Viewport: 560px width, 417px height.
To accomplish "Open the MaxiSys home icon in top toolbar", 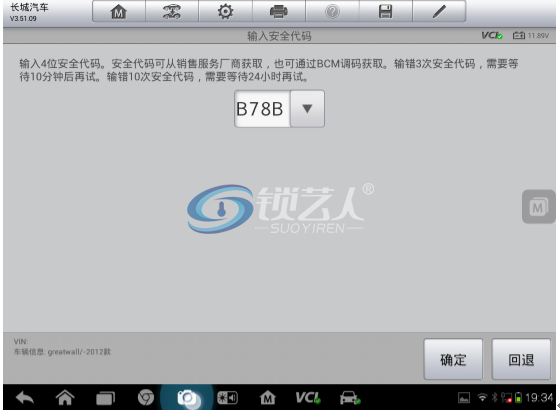I will coord(119,12).
